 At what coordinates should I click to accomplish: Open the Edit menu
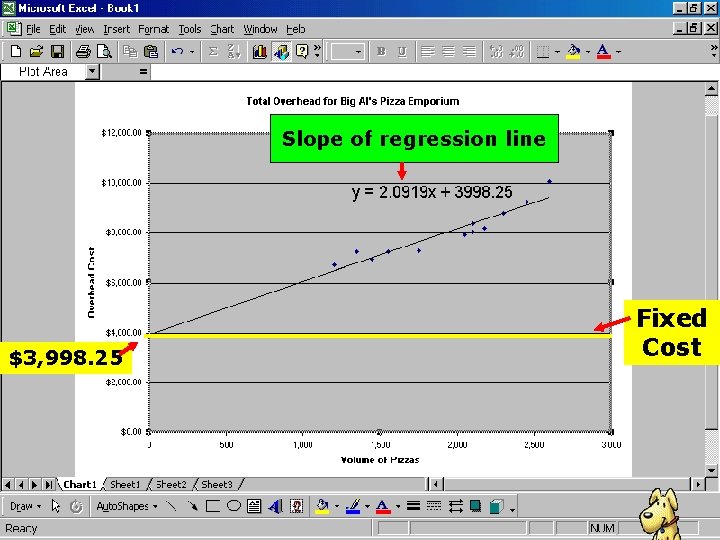pos(57,29)
